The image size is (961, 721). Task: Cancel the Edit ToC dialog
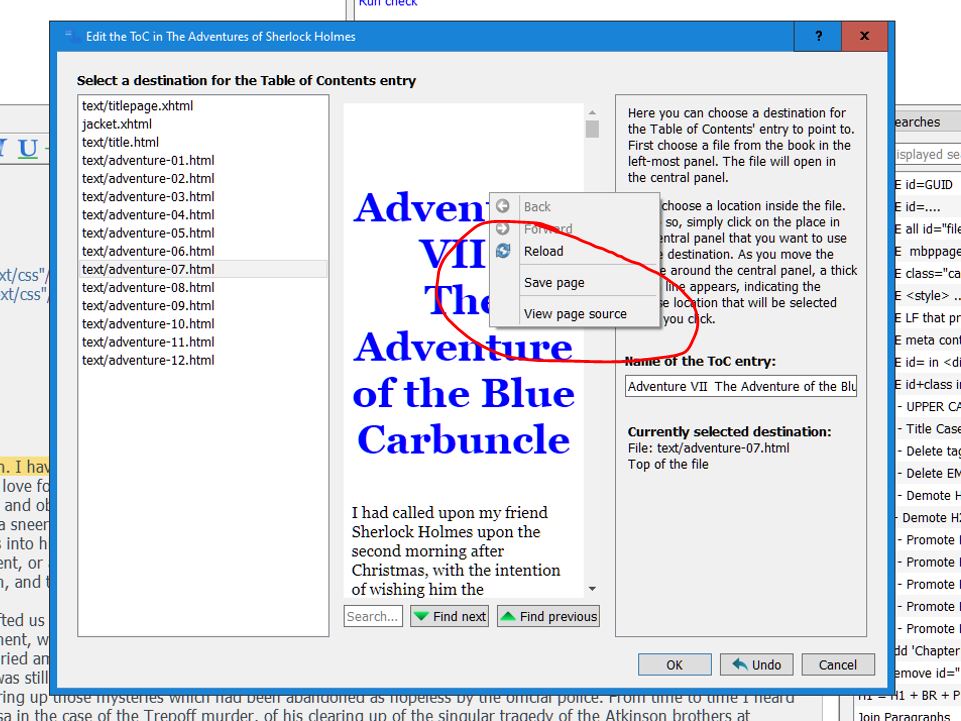click(837, 665)
